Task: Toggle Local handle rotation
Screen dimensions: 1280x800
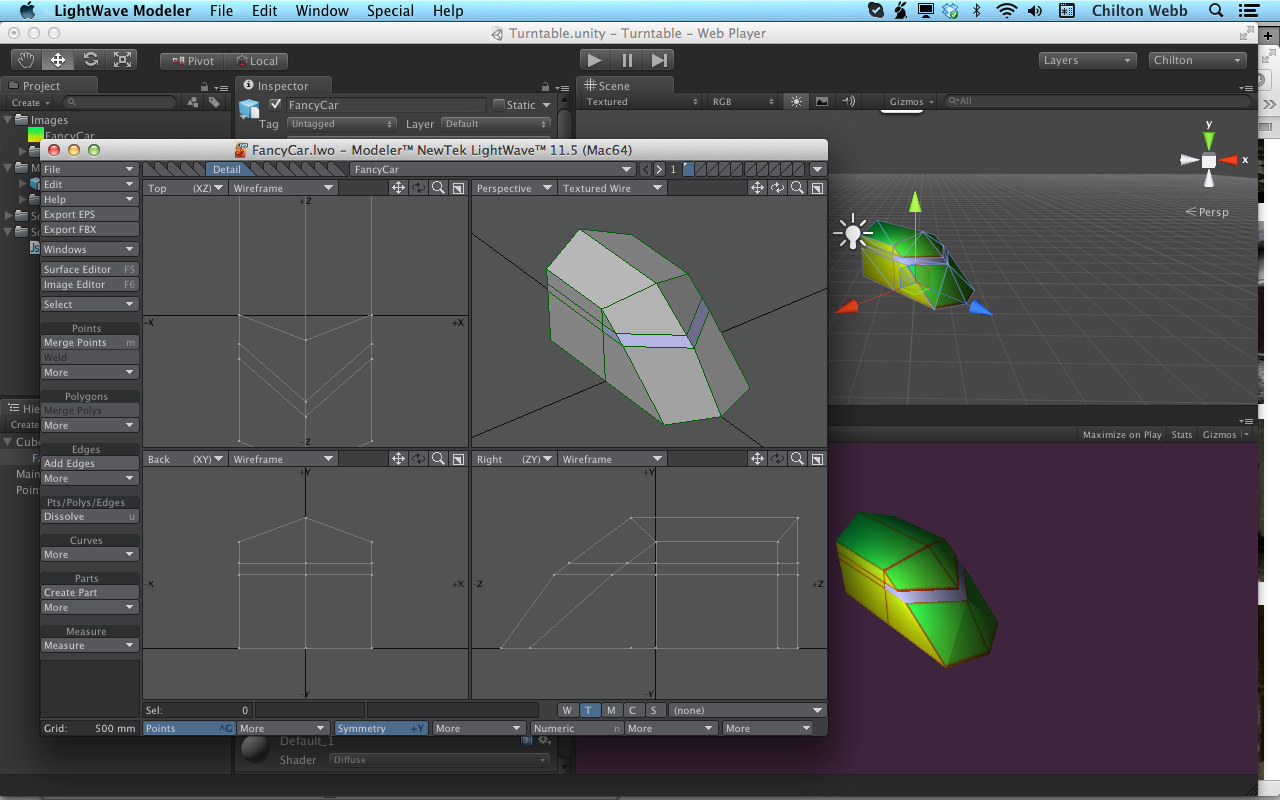Action: click(257, 61)
